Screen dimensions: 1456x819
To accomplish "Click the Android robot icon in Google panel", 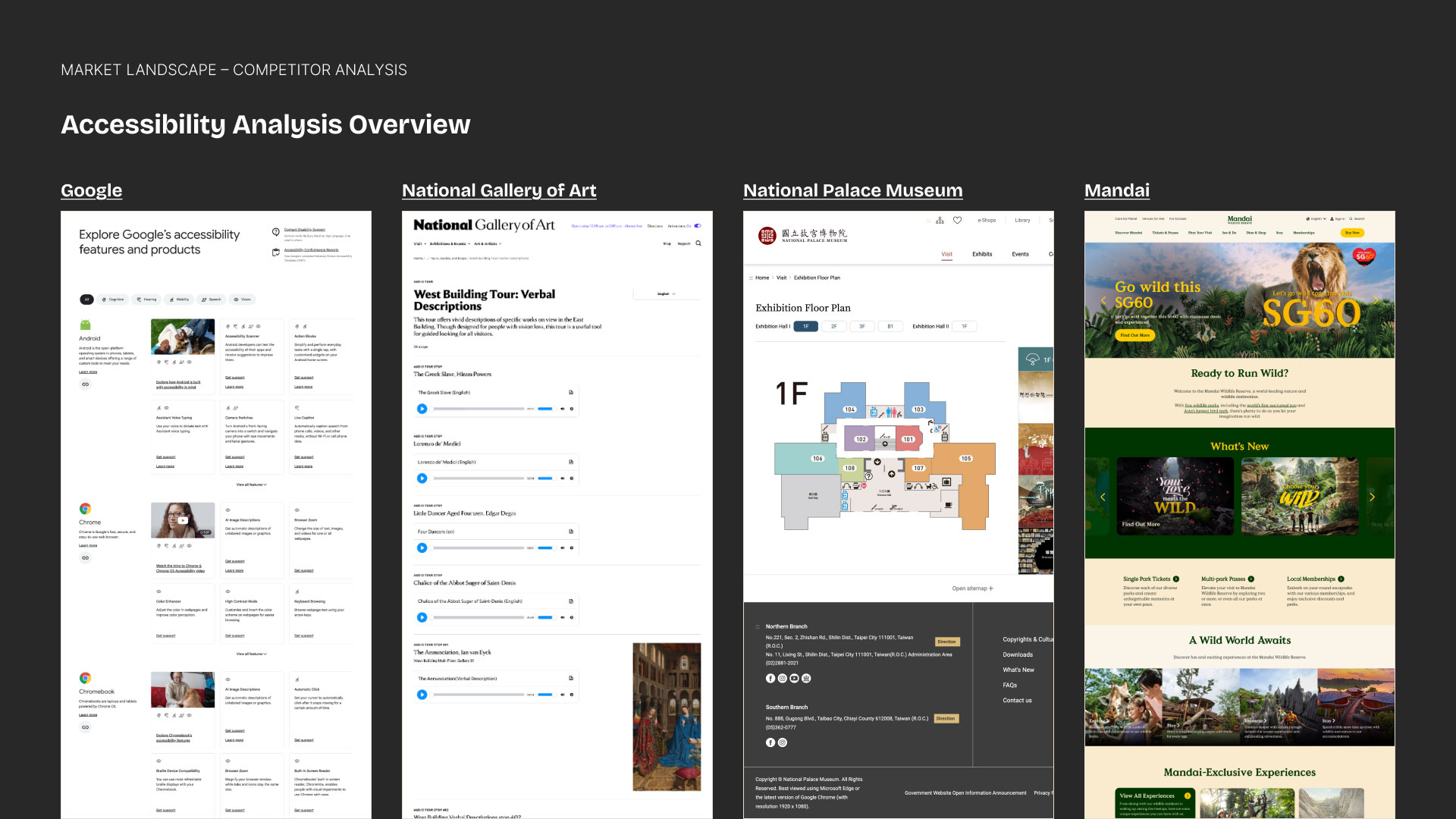I will pos(85,325).
